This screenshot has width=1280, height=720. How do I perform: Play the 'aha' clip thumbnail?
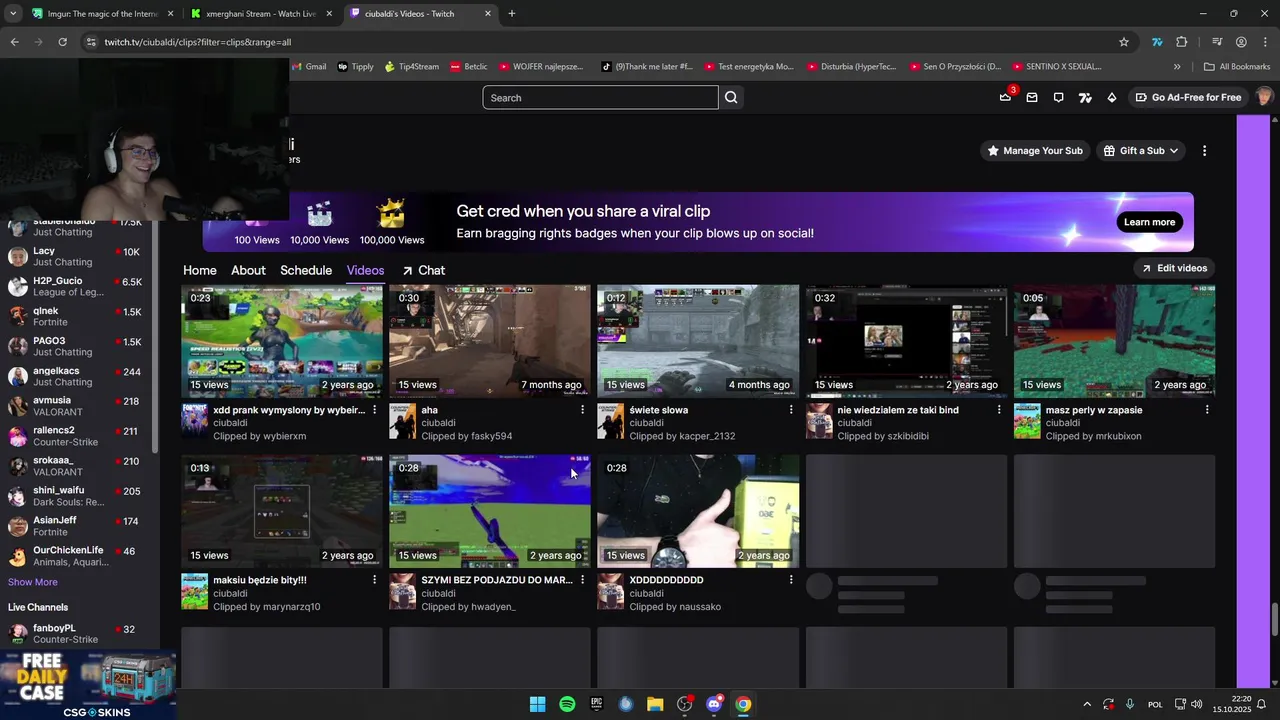490,341
